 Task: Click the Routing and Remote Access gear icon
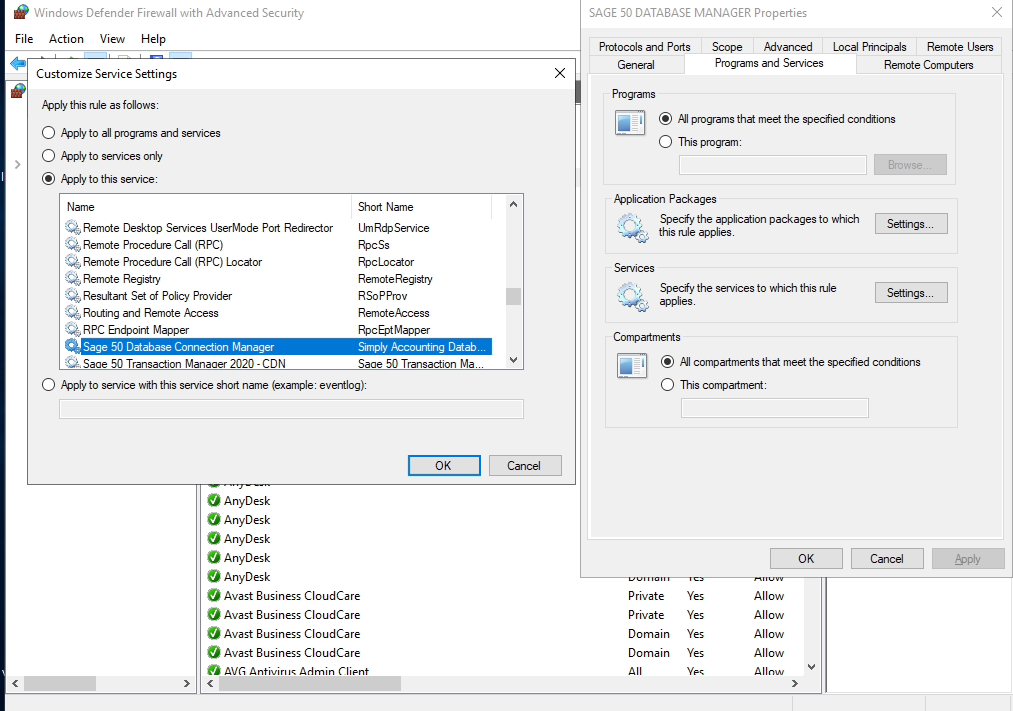click(x=73, y=313)
